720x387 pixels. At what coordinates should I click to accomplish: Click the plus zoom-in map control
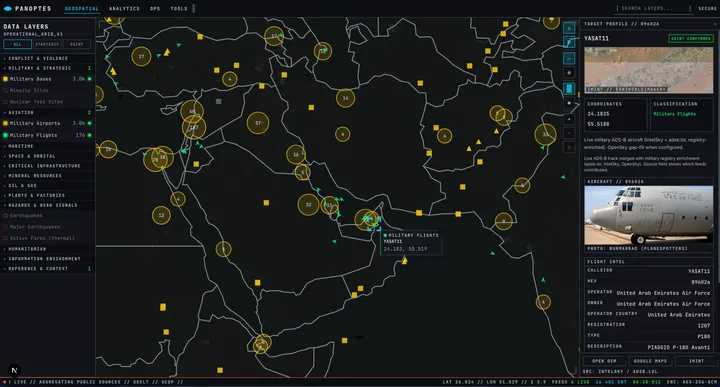click(569, 119)
